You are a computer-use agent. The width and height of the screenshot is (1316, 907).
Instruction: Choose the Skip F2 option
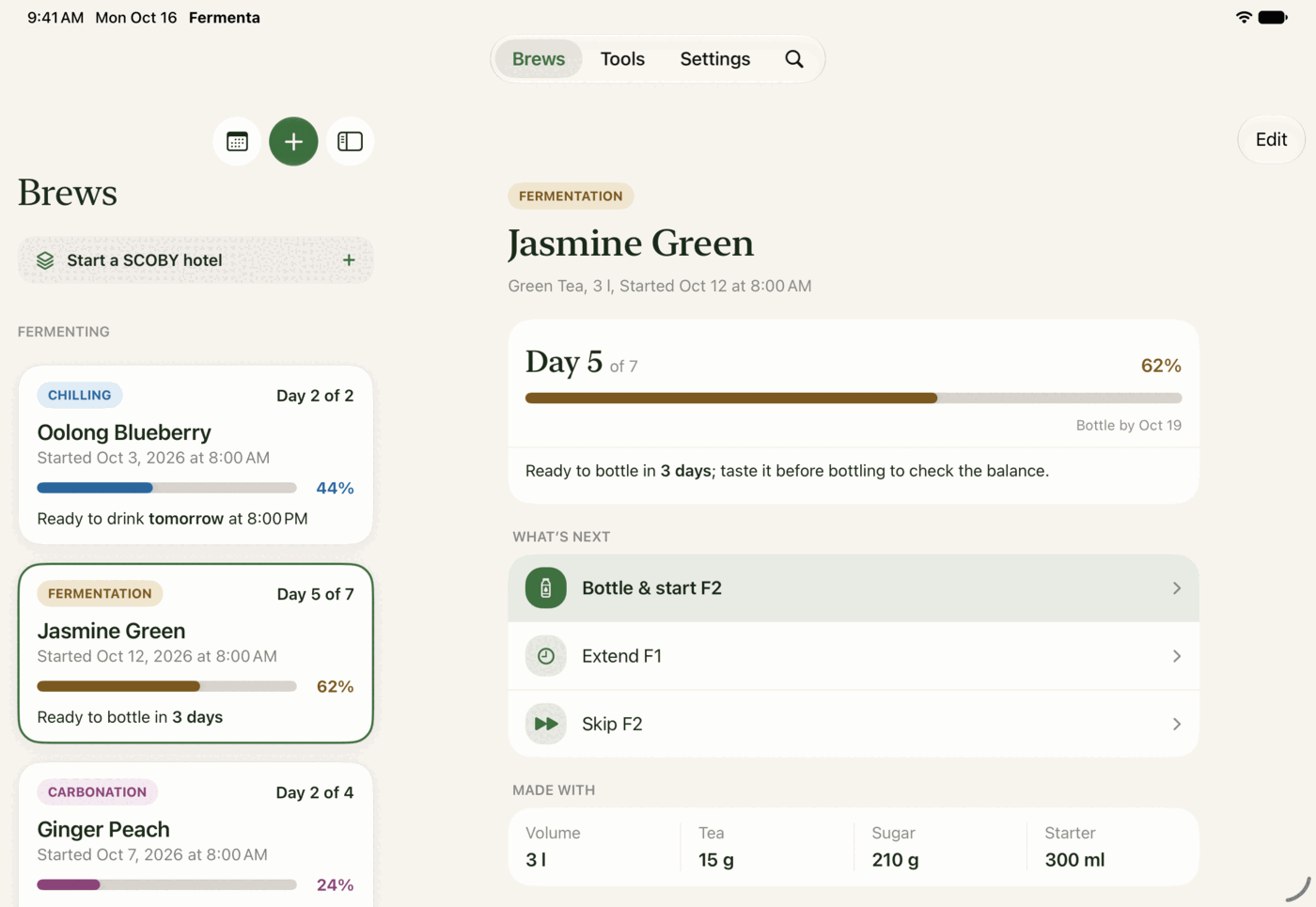click(x=854, y=724)
